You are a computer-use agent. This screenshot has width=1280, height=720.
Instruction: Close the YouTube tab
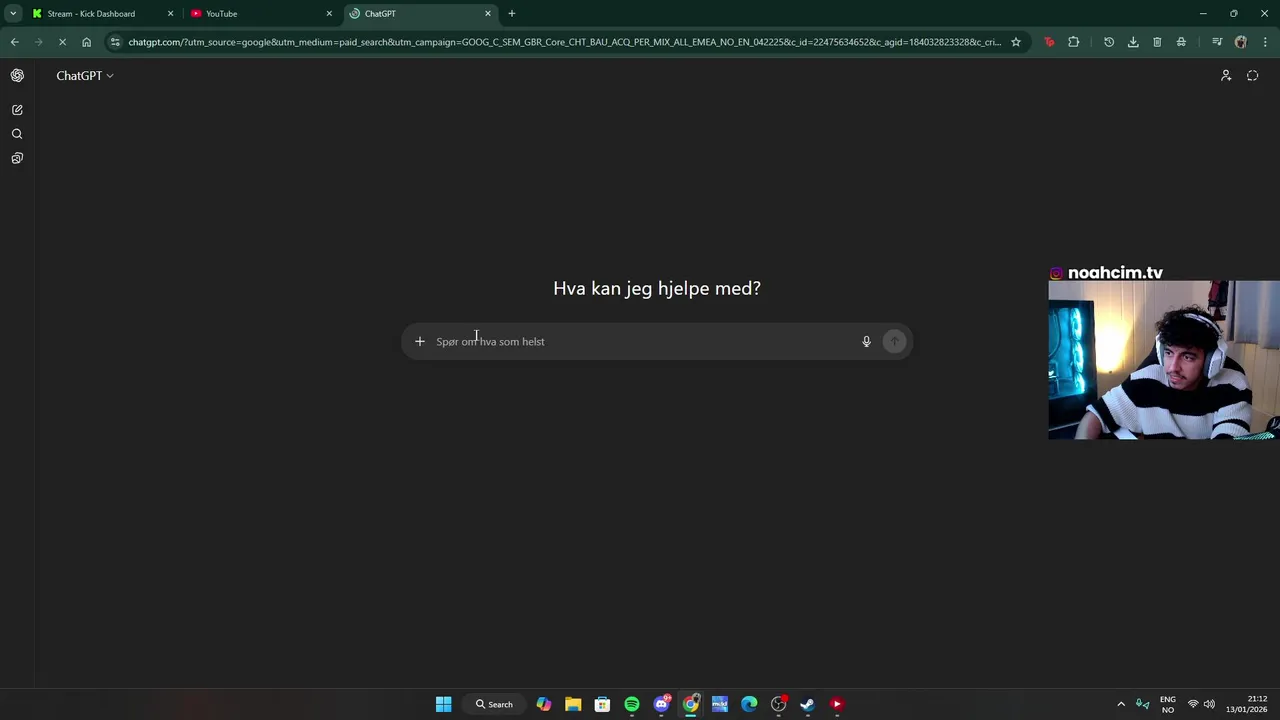click(x=329, y=14)
